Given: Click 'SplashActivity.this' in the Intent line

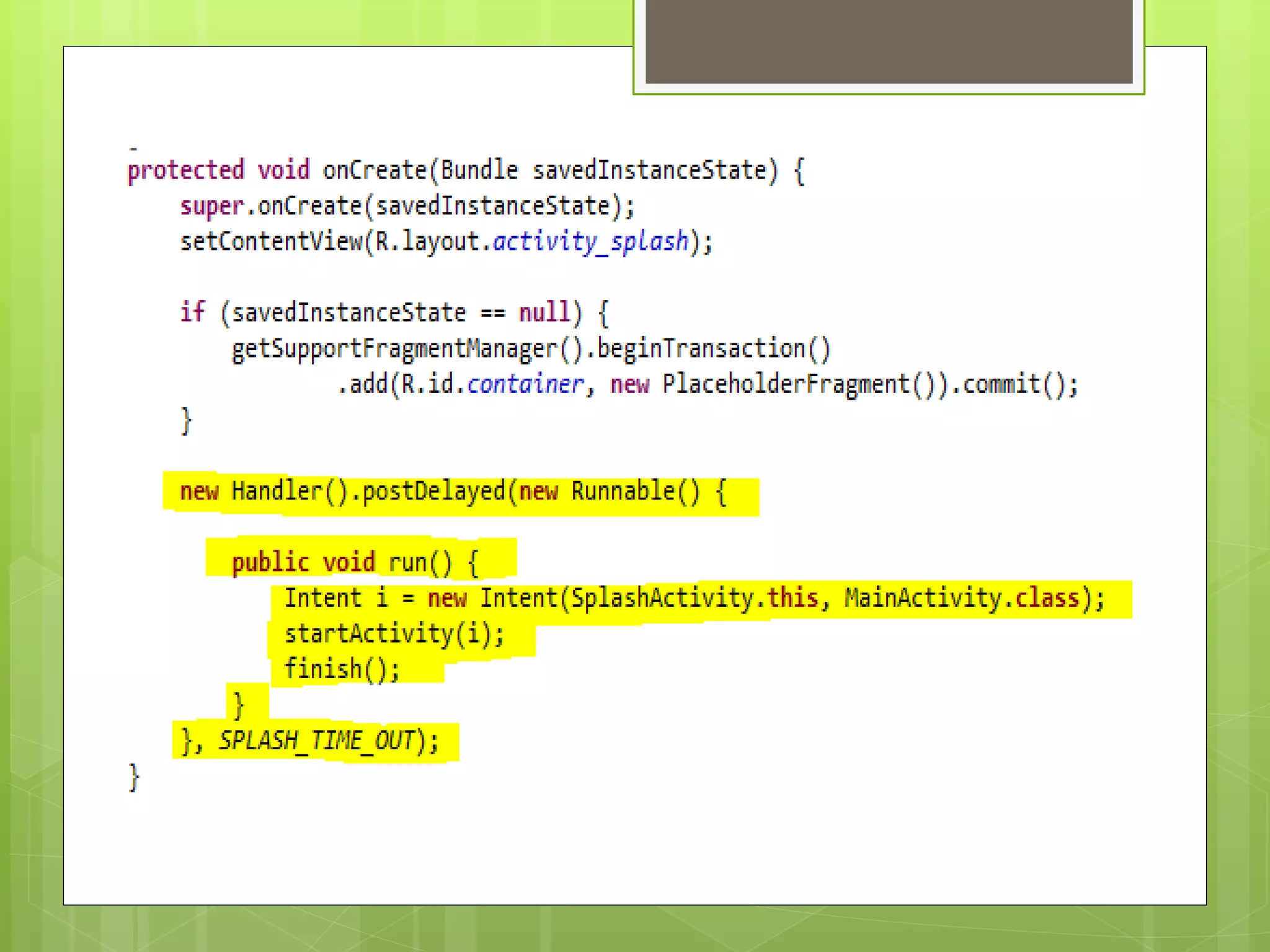Looking at the screenshot, I should coord(695,599).
